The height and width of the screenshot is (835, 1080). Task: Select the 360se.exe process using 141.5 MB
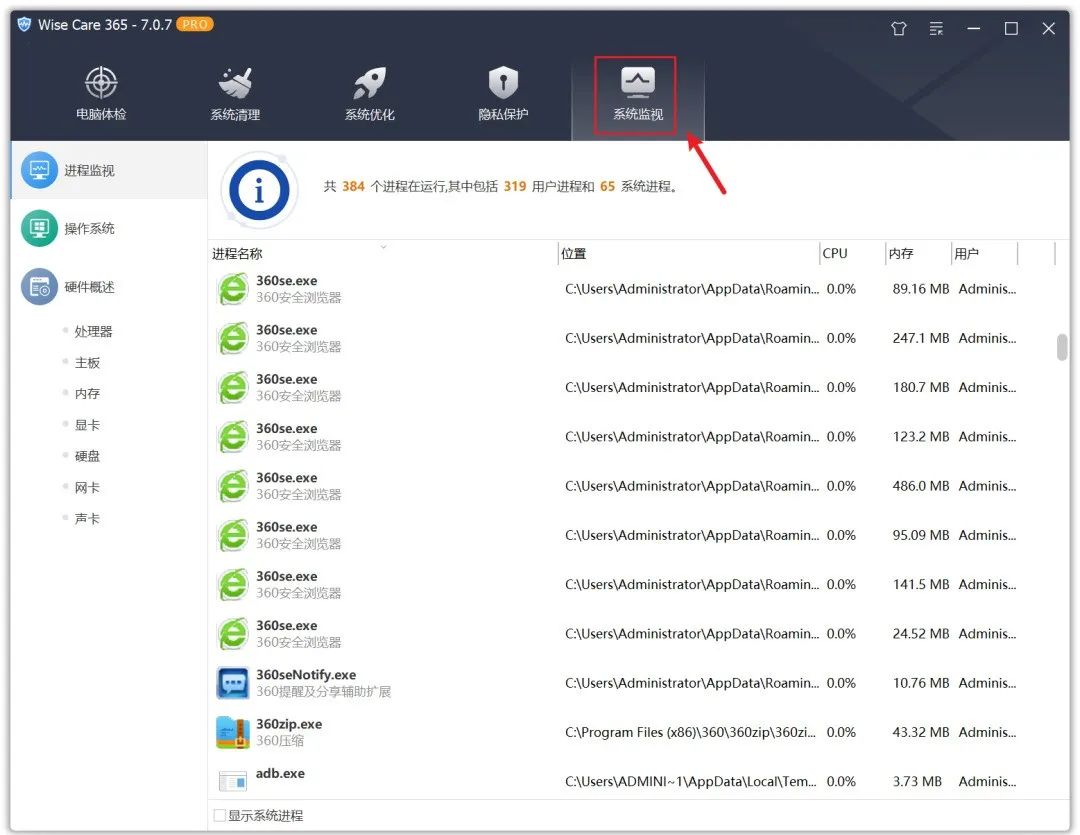coord(631,584)
